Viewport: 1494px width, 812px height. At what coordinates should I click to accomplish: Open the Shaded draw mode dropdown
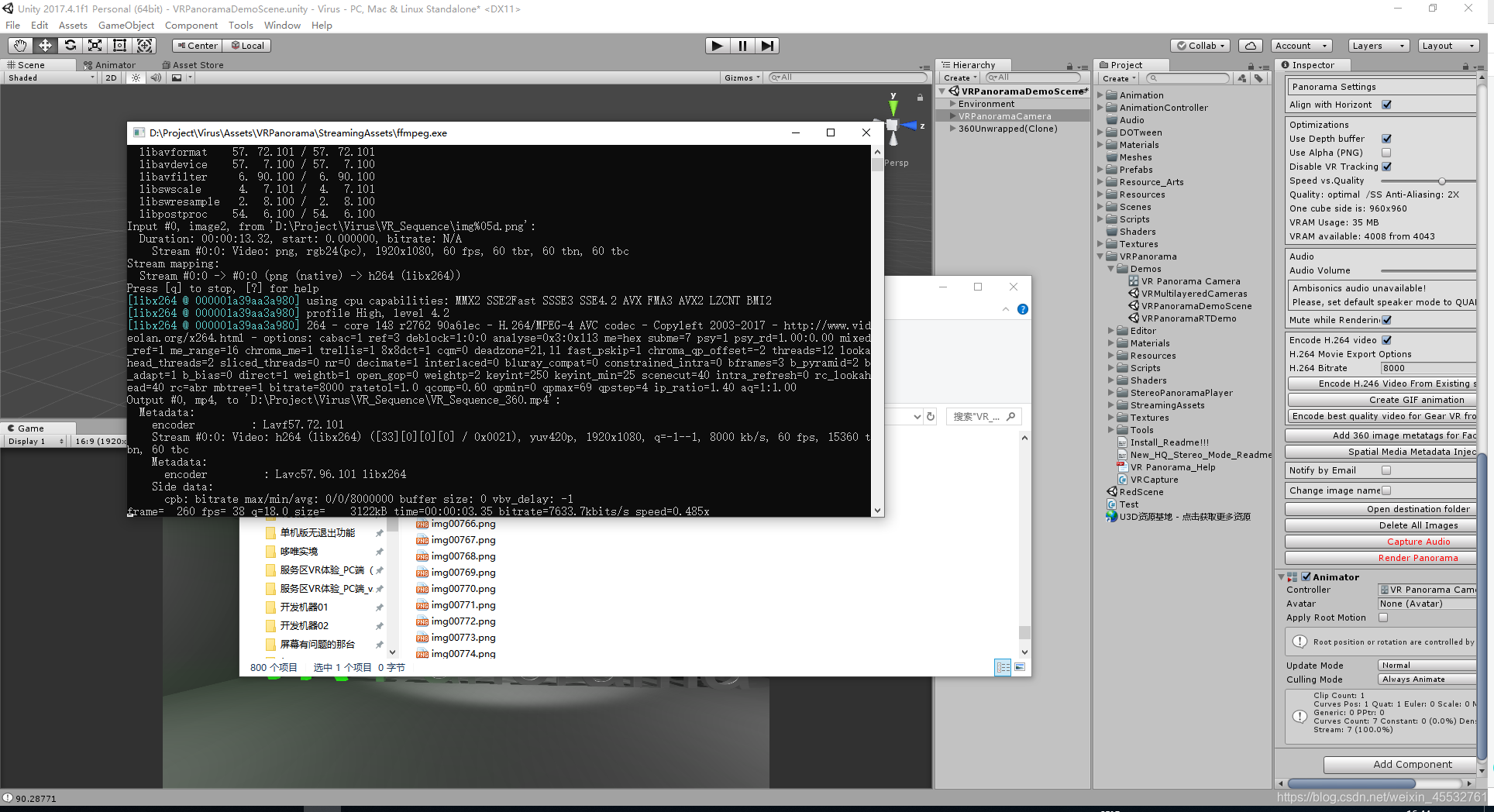(x=51, y=77)
